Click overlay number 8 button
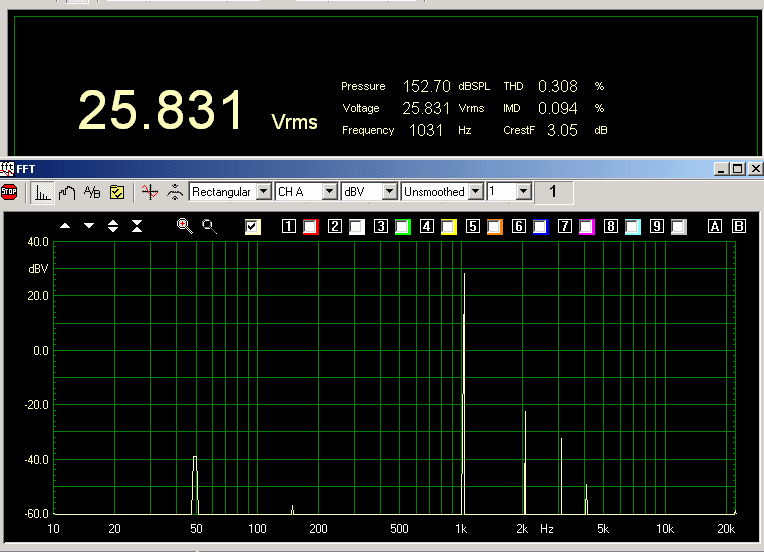This screenshot has width=764, height=552. 611,226
